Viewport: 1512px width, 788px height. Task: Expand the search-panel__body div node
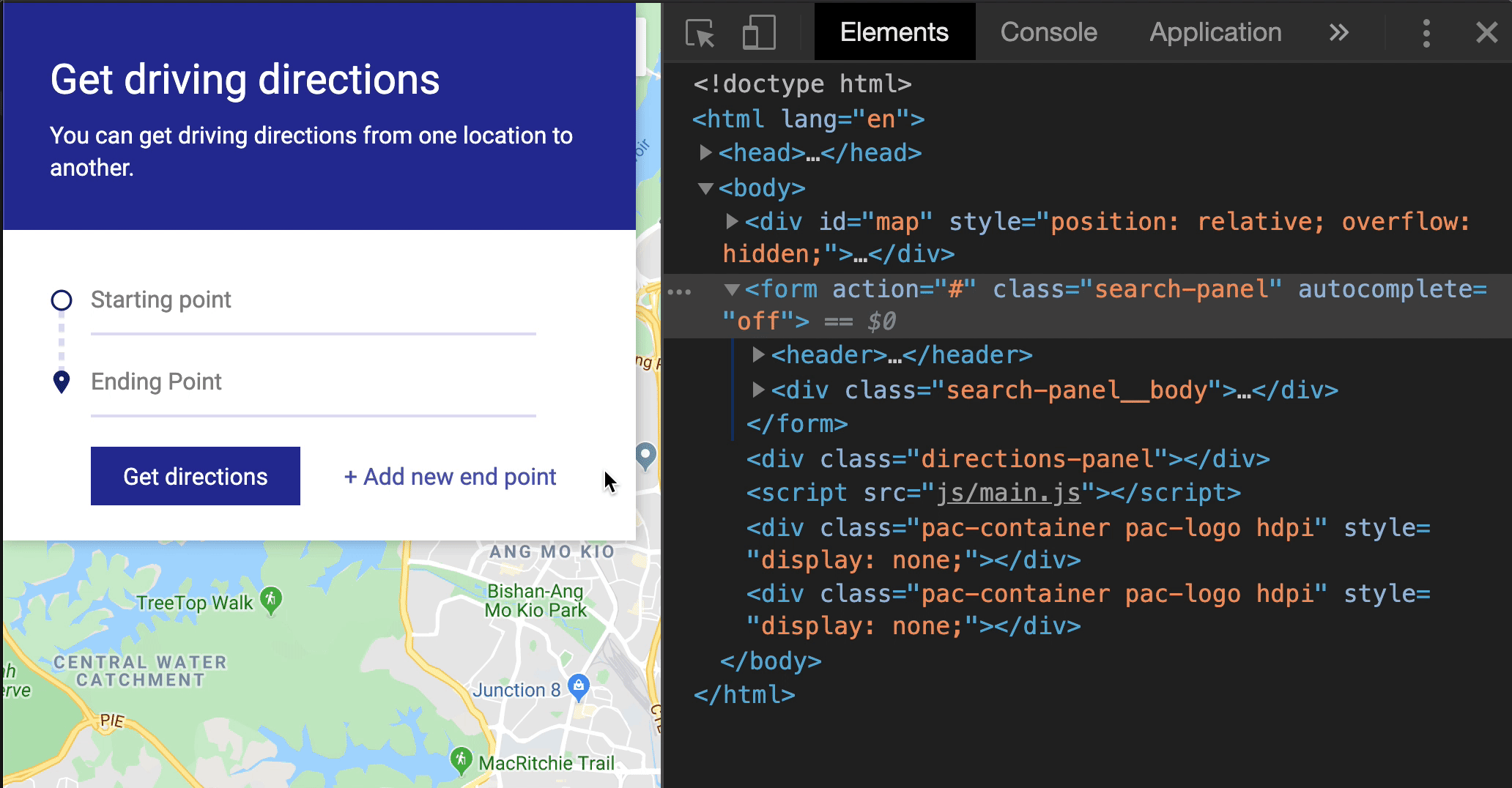(x=758, y=390)
